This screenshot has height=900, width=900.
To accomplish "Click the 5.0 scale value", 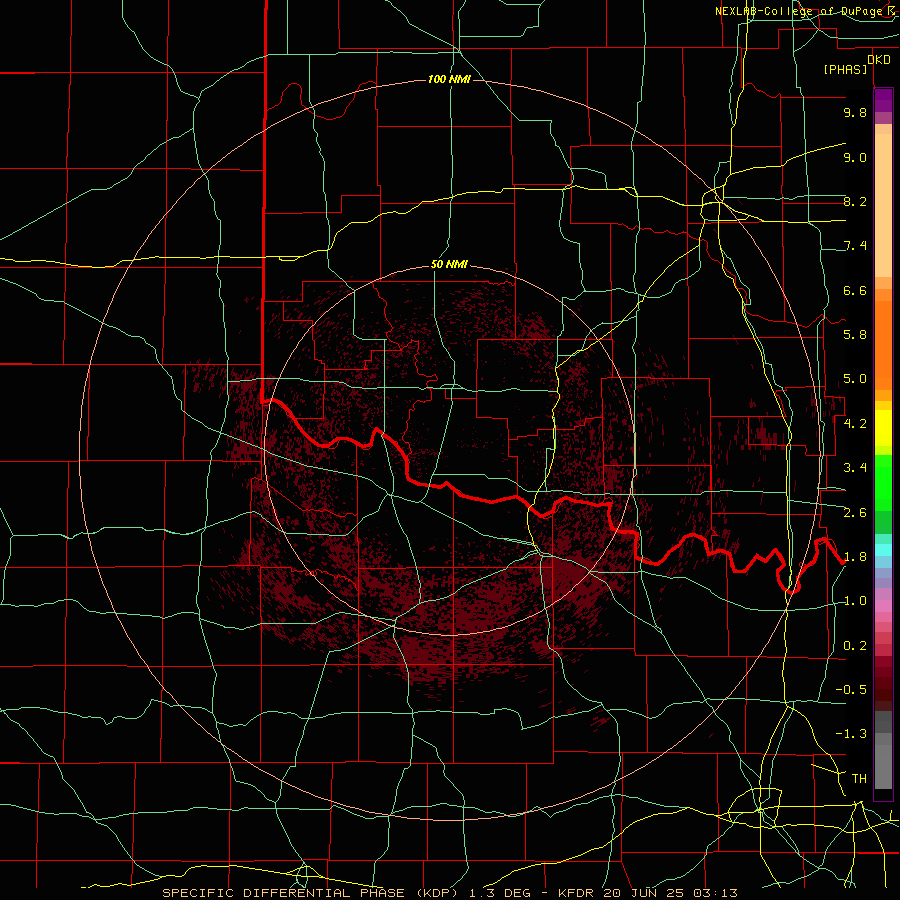I will [x=855, y=379].
